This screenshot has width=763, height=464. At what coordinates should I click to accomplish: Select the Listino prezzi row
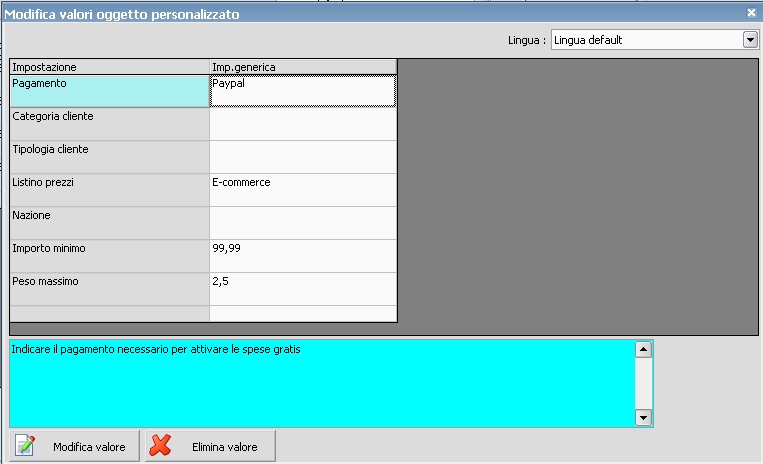click(x=110, y=190)
